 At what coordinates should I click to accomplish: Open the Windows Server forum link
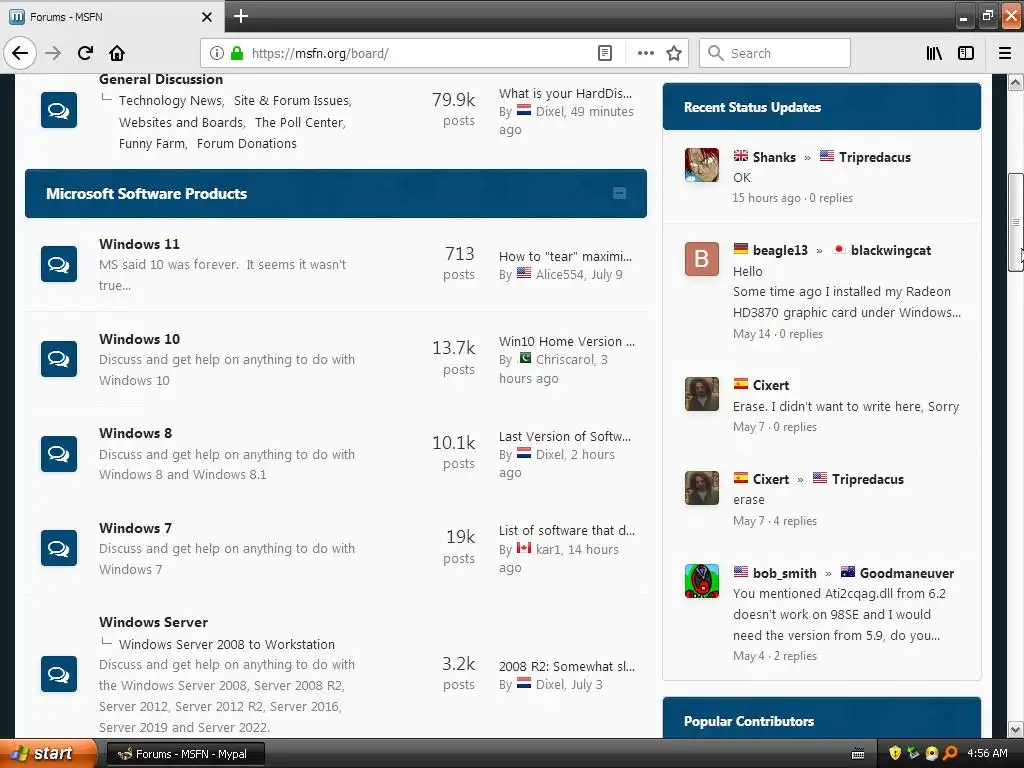click(153, 622)
